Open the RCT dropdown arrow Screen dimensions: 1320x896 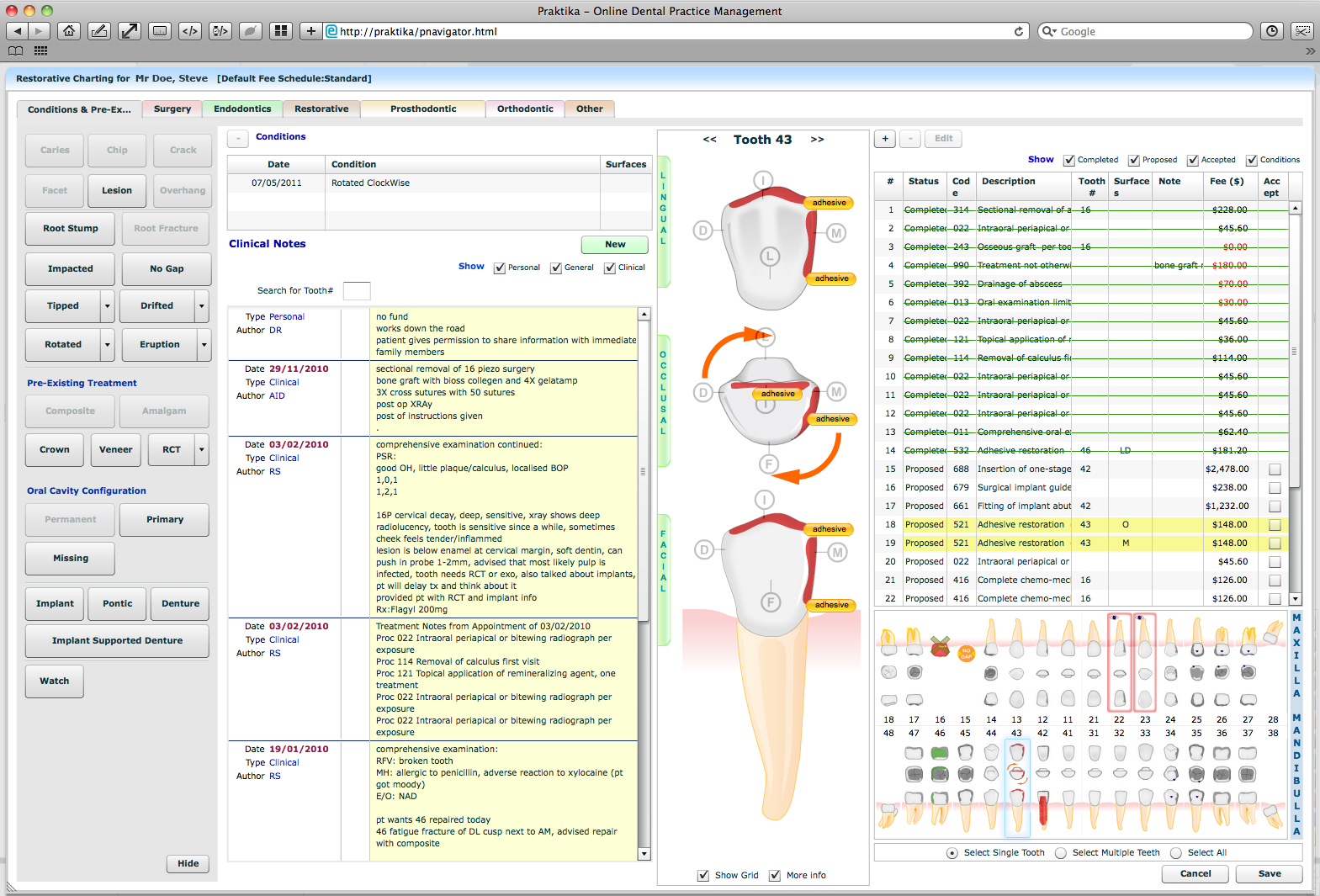pyautogui.click(x=202, y=450)
